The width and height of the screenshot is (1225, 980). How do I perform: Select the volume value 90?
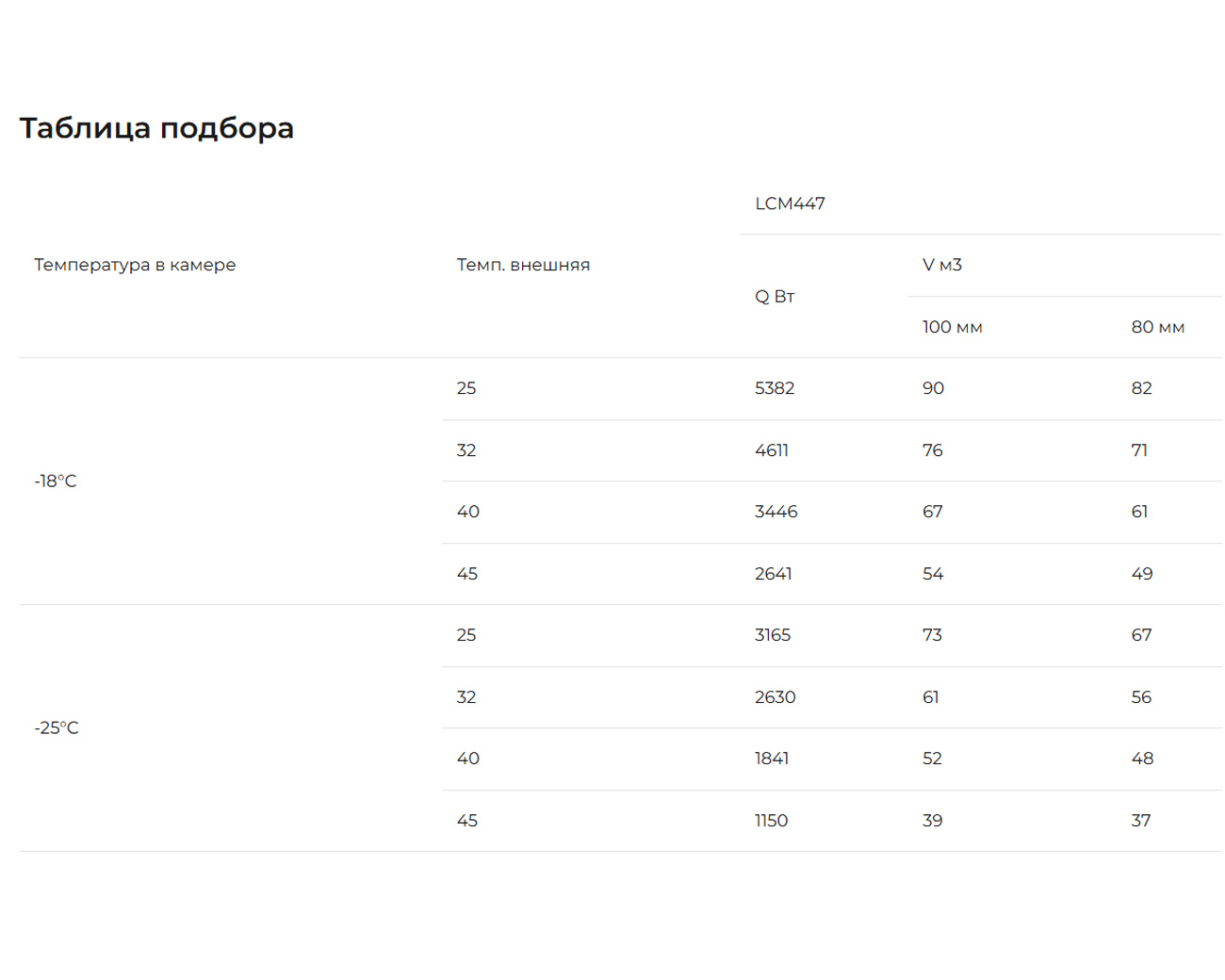click(933, 388)
